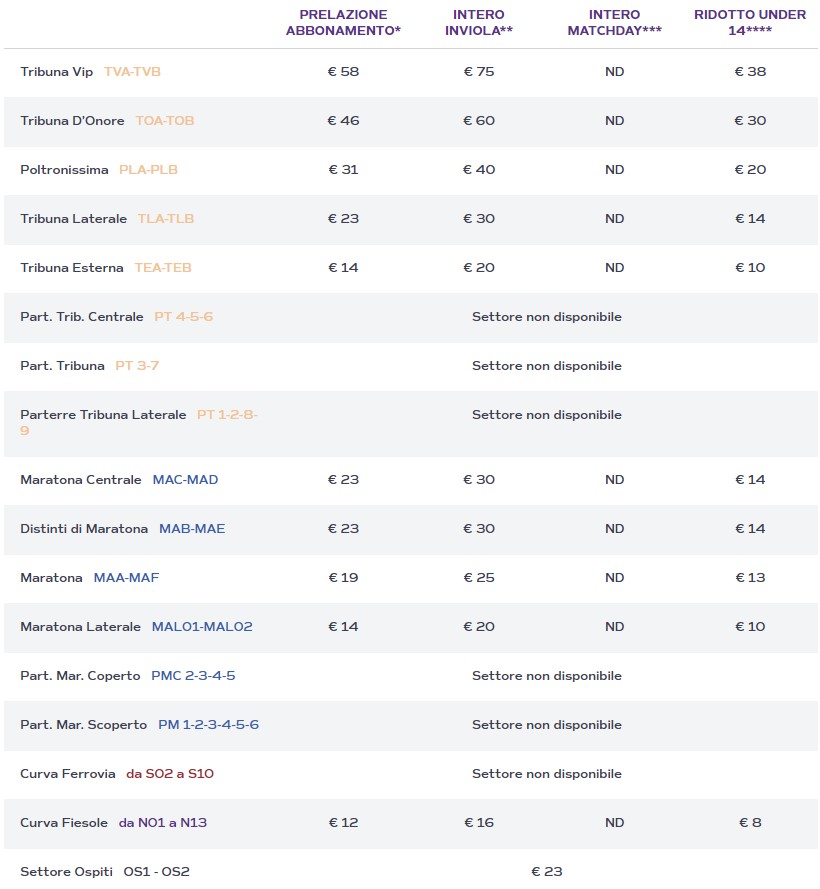Click the PT 4-5-6 sector code
Screen dimensions: 820x889
[183, 317]
